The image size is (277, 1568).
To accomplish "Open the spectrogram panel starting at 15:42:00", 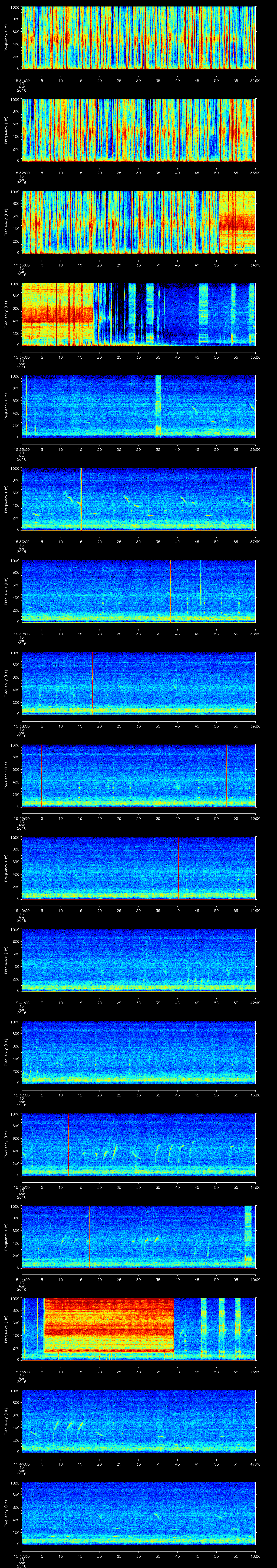I will (138, 1052).
